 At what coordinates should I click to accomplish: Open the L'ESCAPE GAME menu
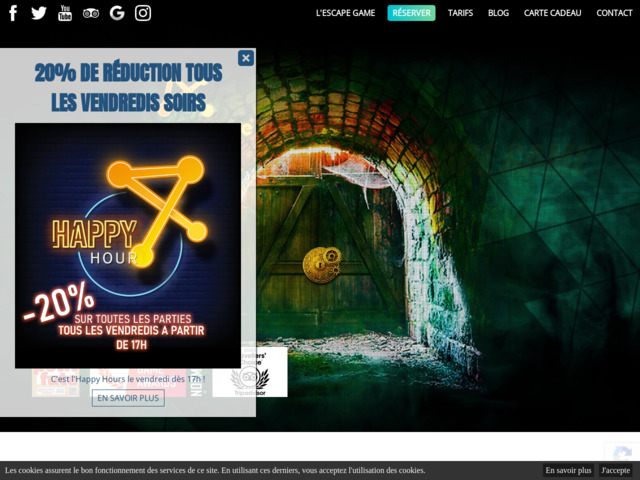[345, 13]
